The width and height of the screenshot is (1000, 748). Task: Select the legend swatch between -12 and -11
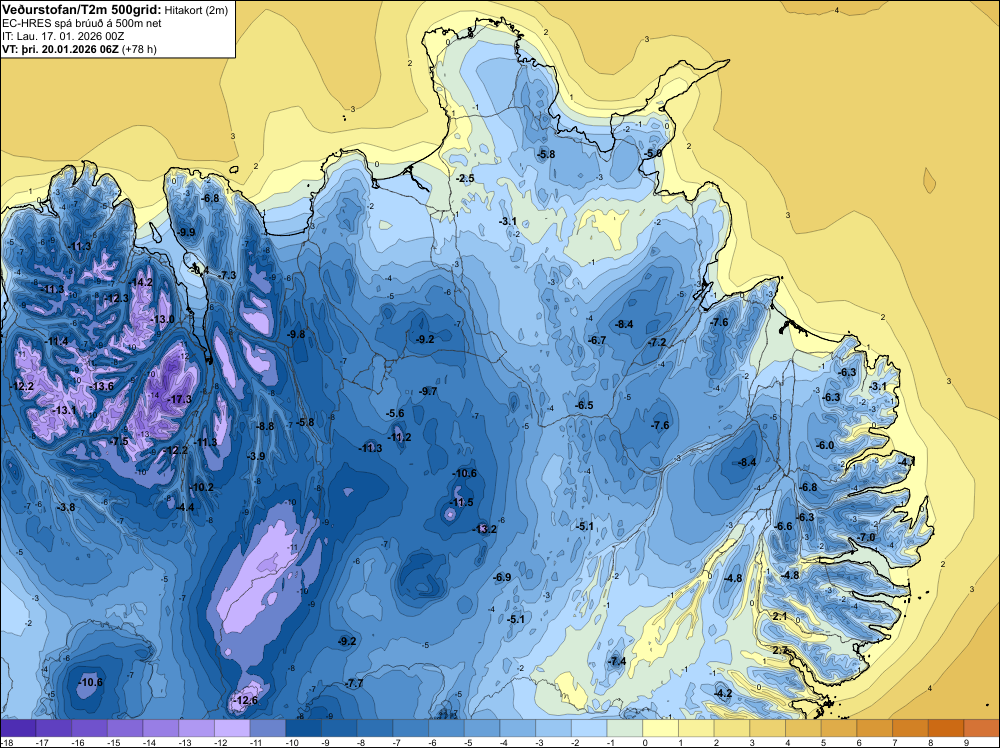[232, 728]
